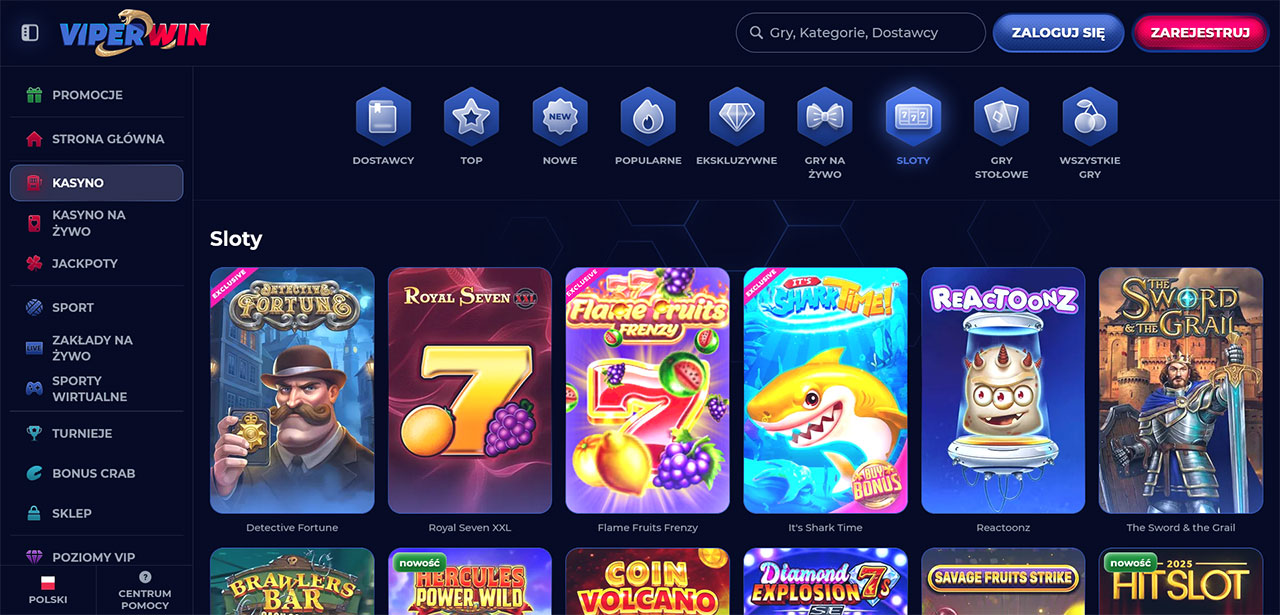
Task: Select the Gry na żywo icon
Action: coord(824,117)
